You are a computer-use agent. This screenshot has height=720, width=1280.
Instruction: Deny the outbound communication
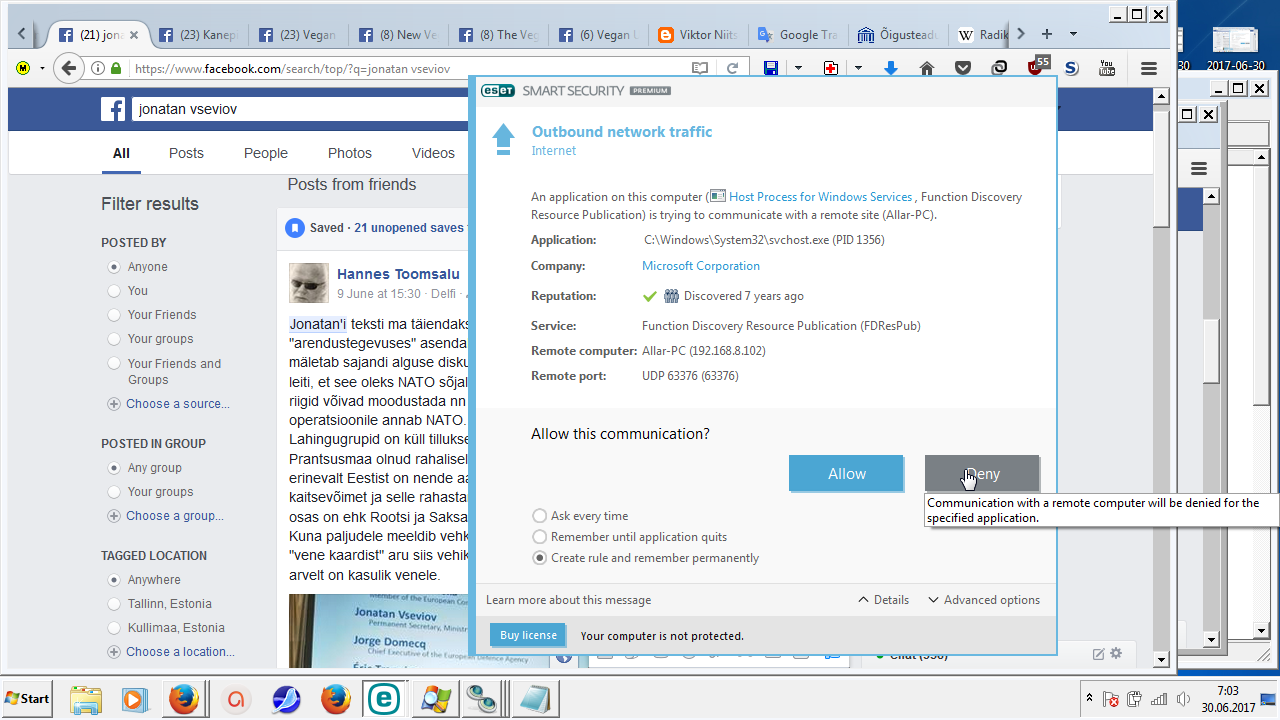[982, 474]
